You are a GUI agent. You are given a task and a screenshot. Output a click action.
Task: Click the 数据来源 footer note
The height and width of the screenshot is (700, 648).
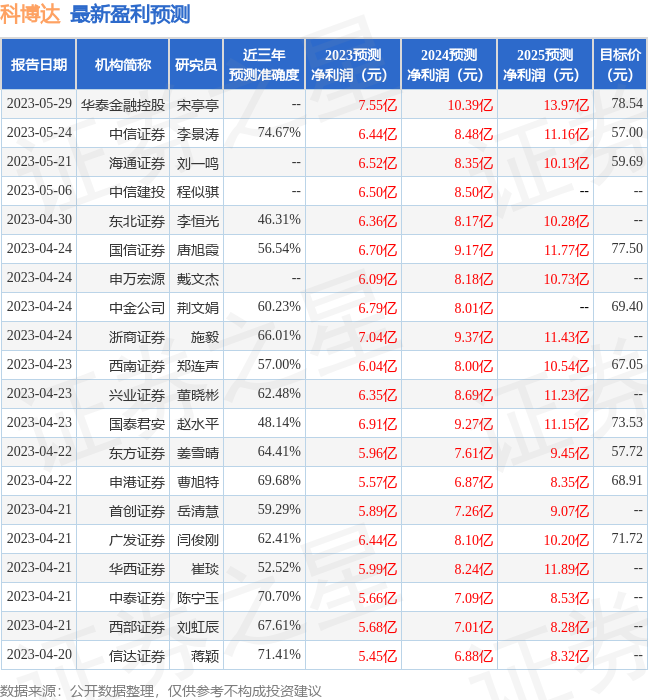point(161,691)
